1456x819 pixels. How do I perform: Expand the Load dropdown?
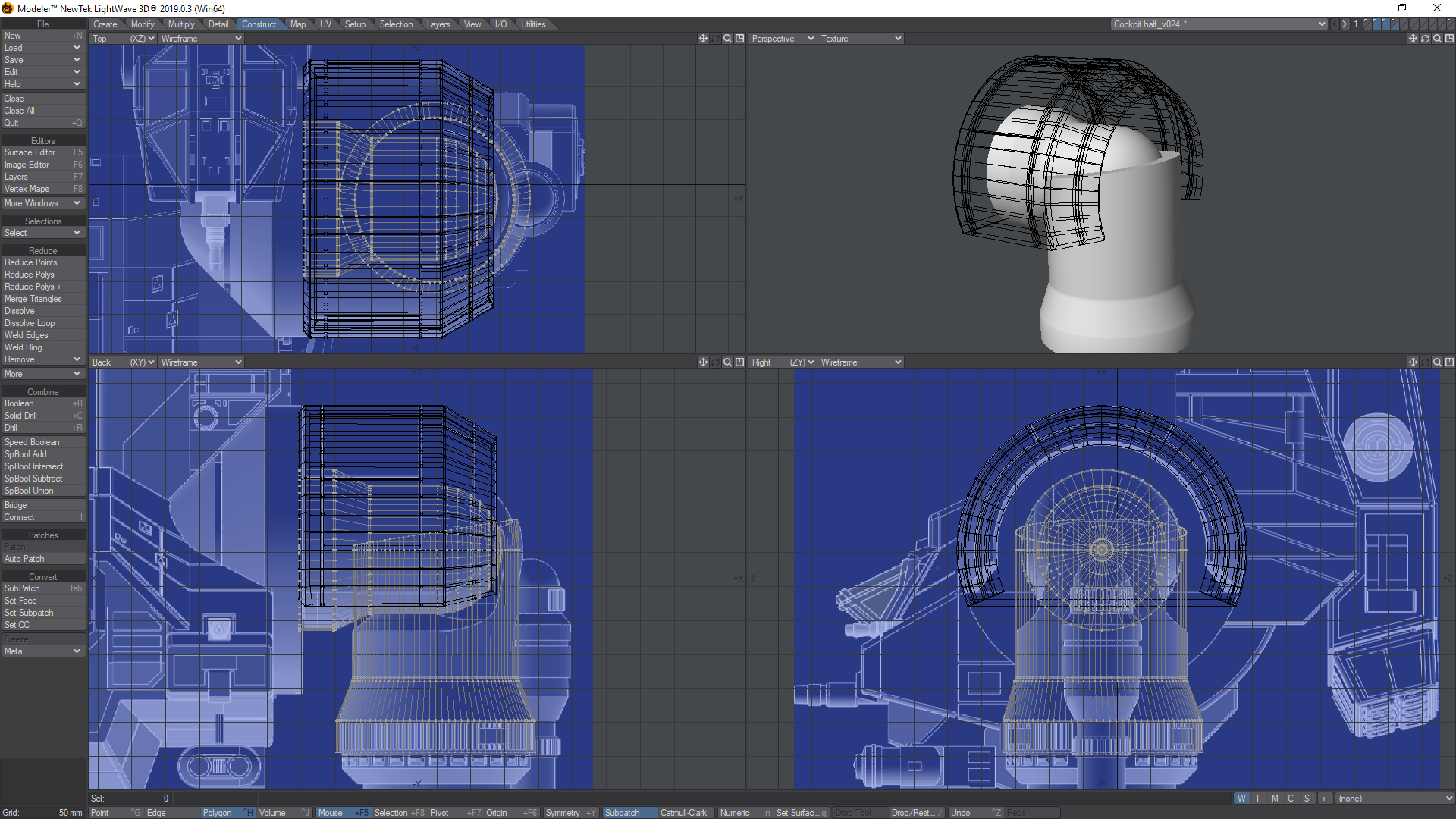[x=42, y=48]
